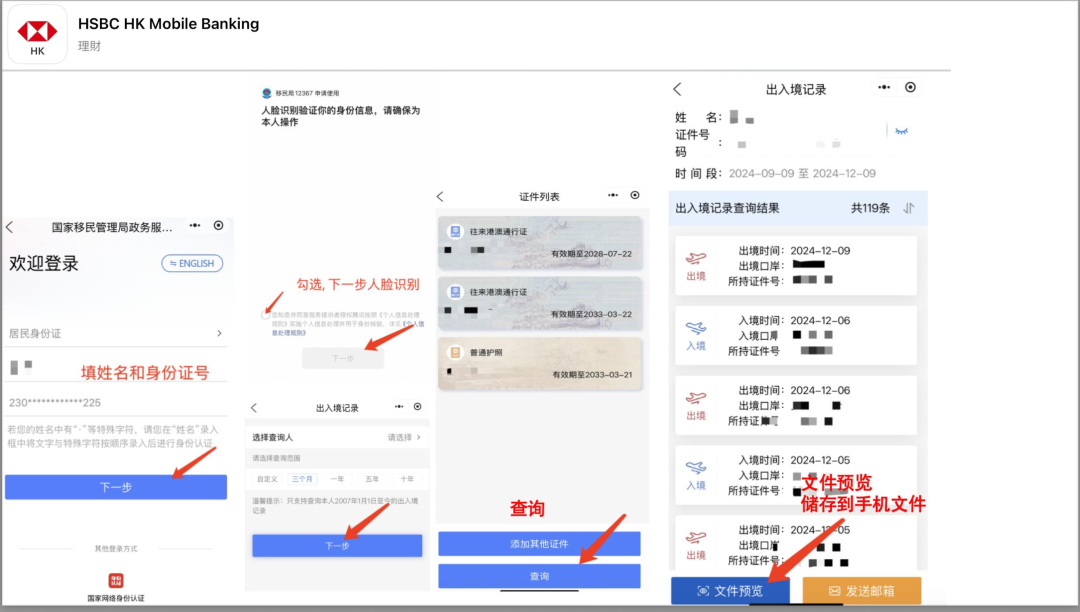Open the 入境 record dated 2024-12-05
This screenshot has height=612, width=1080.
[796, 475]
